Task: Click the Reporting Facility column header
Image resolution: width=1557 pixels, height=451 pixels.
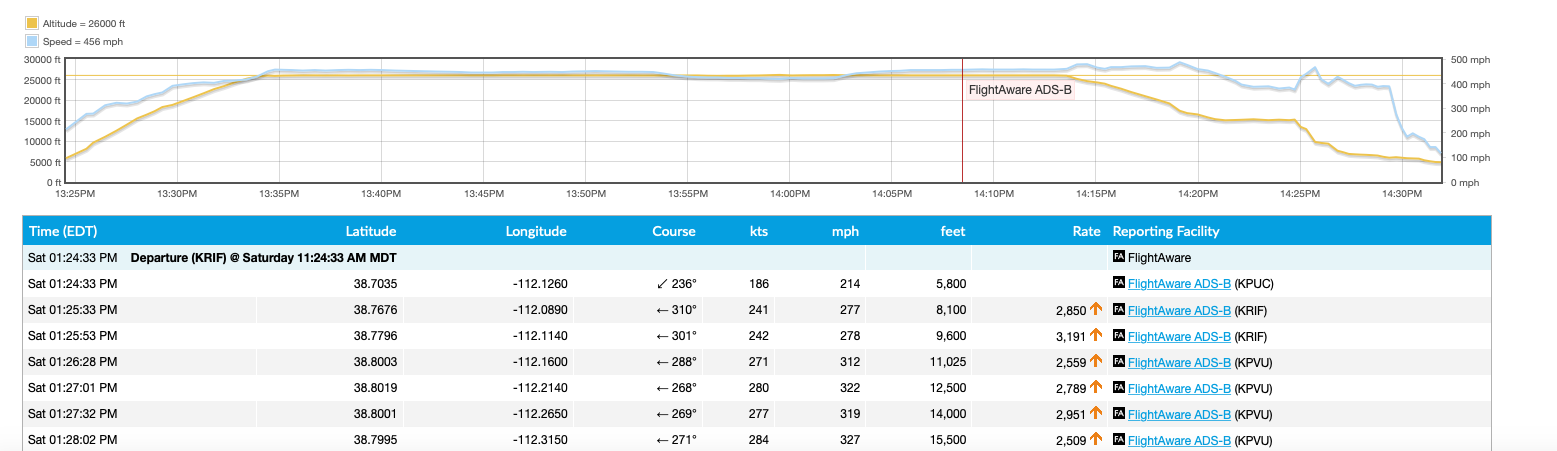Action: click(x=1165, y=231)
